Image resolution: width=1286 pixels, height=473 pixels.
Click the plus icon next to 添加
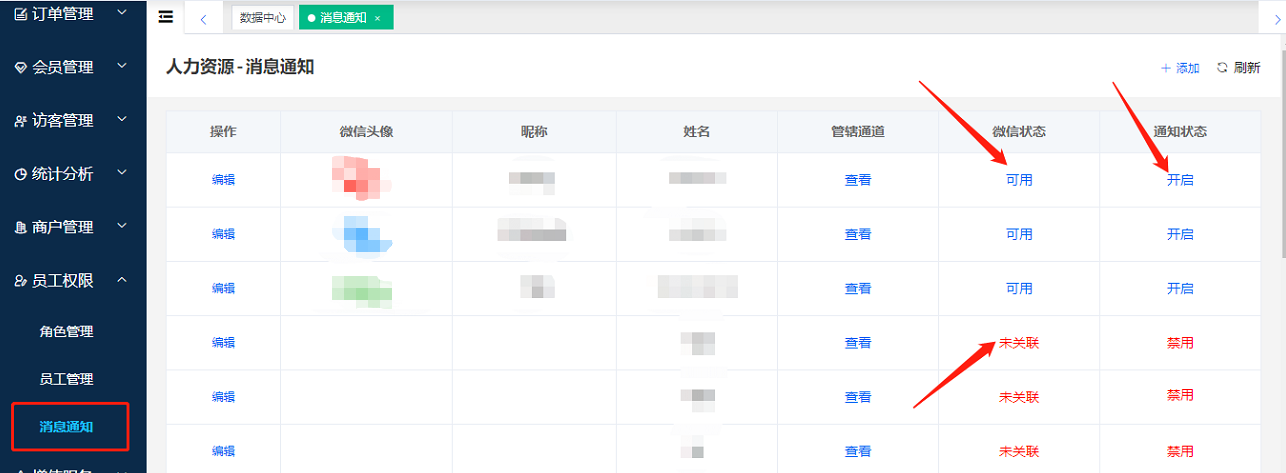point(1165,68)
